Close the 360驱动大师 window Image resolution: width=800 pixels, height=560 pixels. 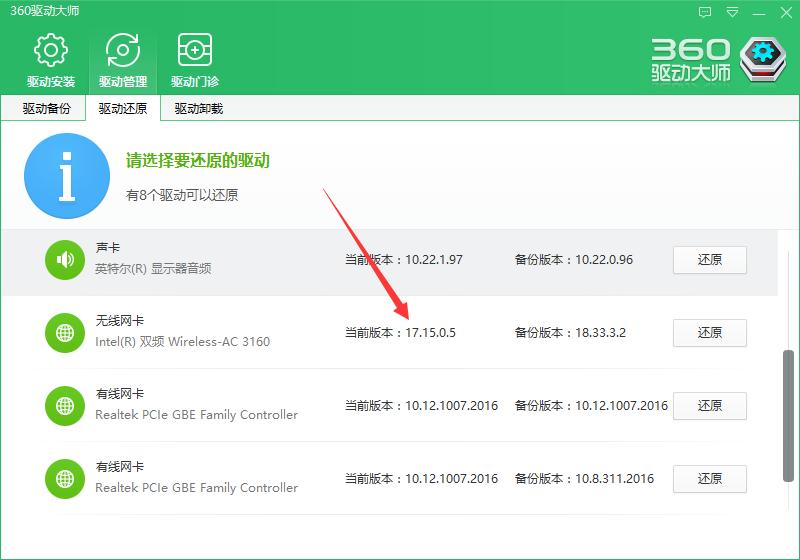click(786, 12)
